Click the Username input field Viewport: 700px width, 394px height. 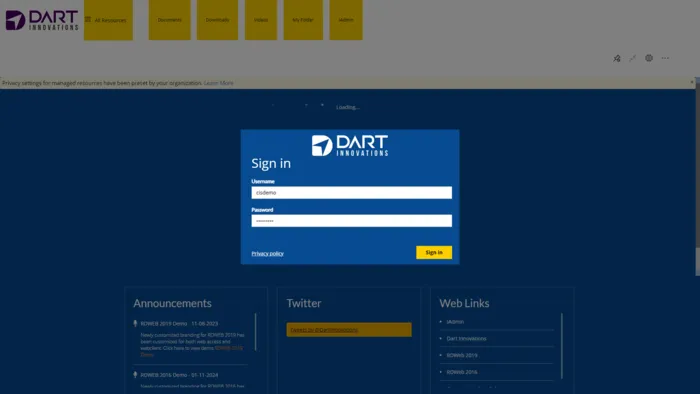351,193
